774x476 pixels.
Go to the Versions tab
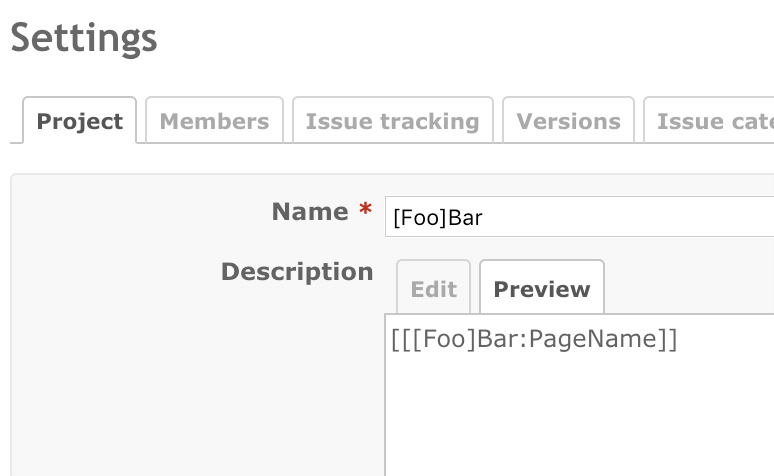point(568,121)
